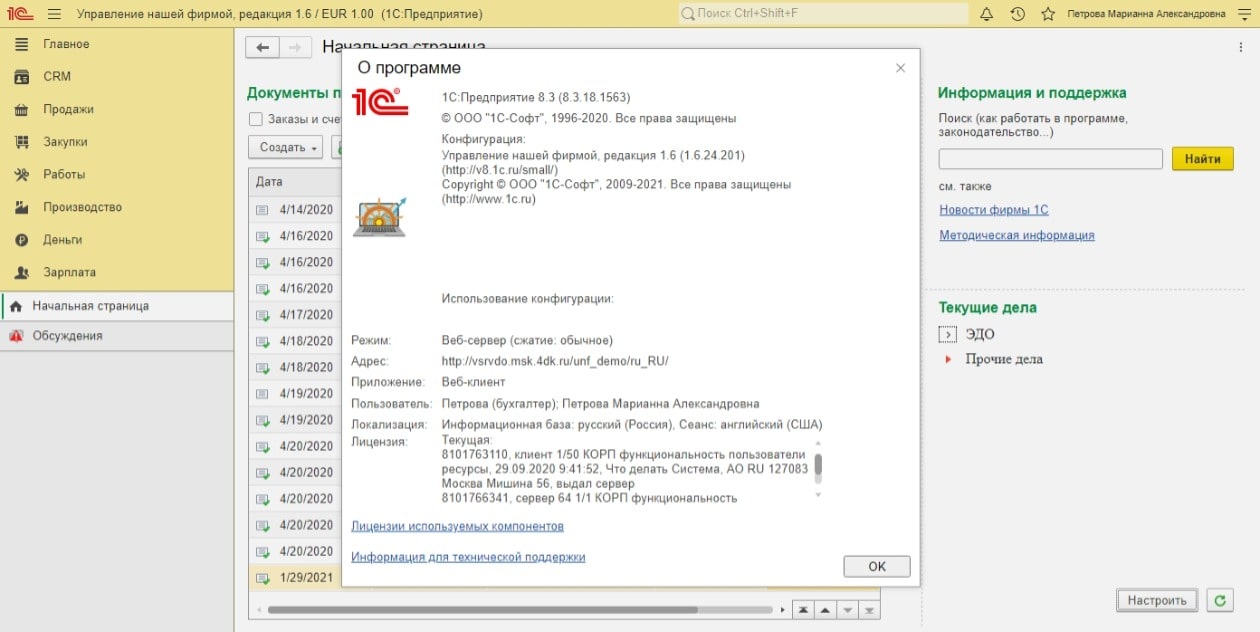This screenshot has height=632, width=1260.
Task: Click the Зарплата person icon
Action: [21, 272]
